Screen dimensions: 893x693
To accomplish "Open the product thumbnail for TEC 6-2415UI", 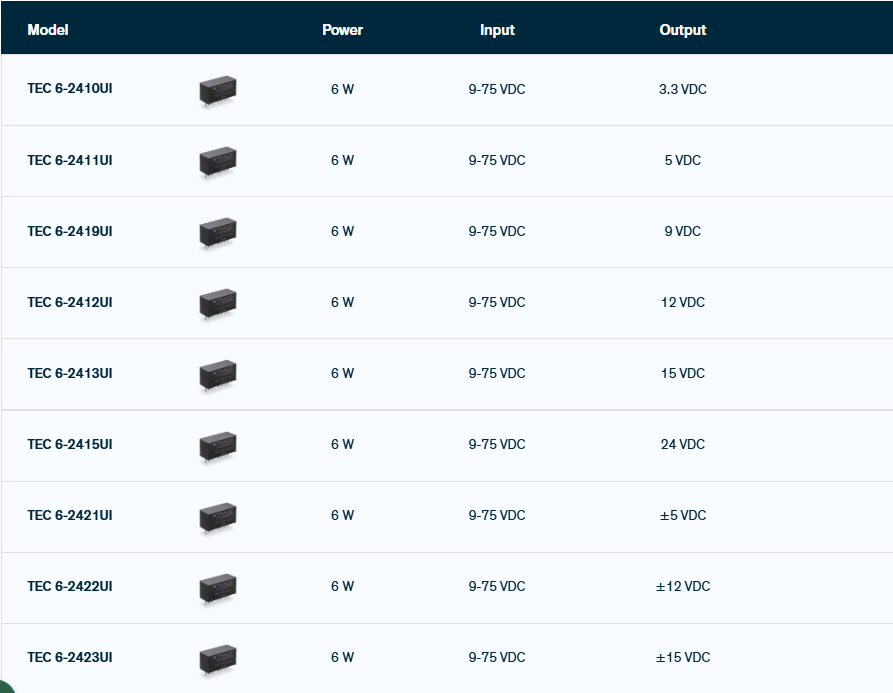I will point(218,446).
